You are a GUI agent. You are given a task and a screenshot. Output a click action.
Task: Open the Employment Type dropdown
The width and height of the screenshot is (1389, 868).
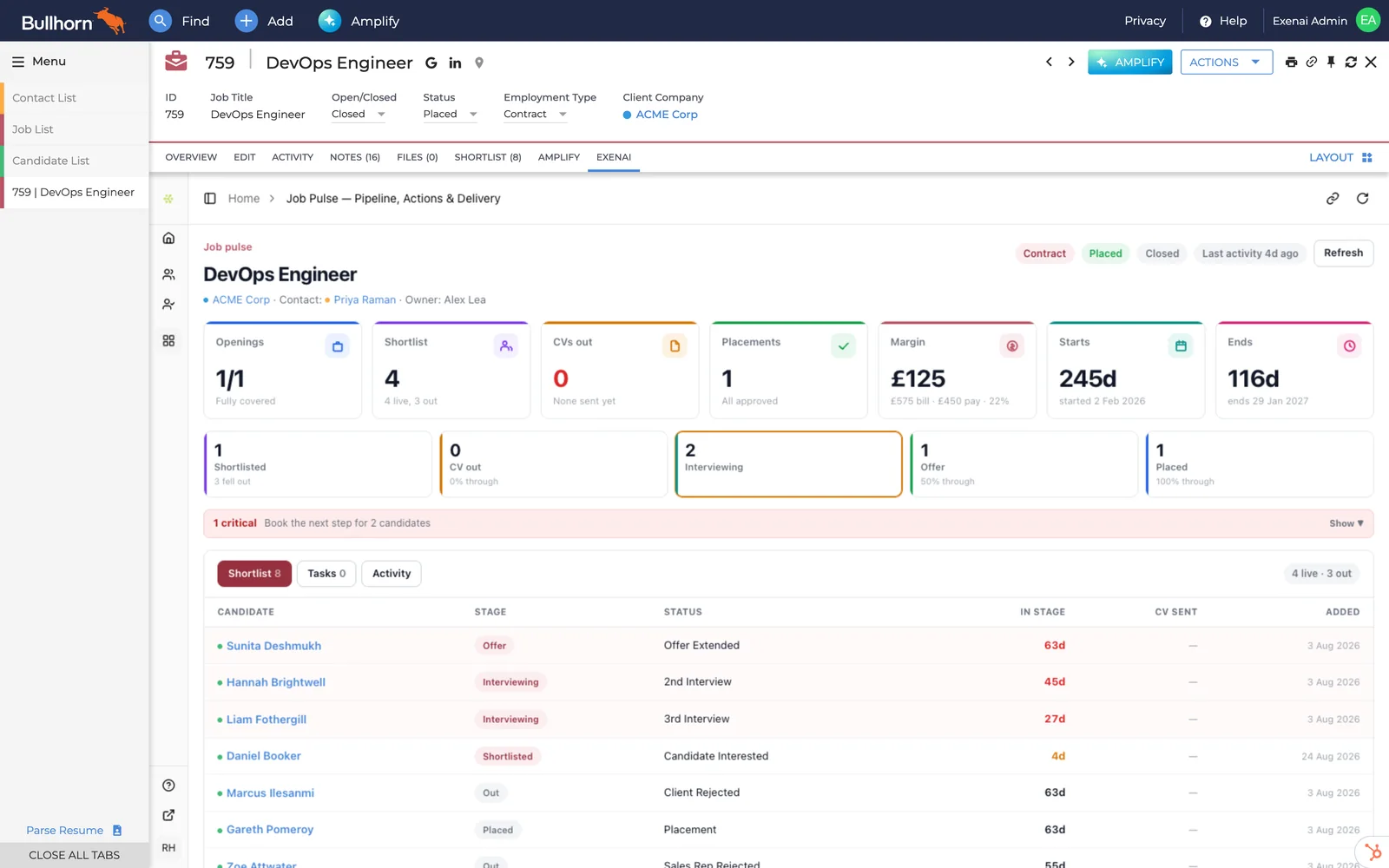536,115
